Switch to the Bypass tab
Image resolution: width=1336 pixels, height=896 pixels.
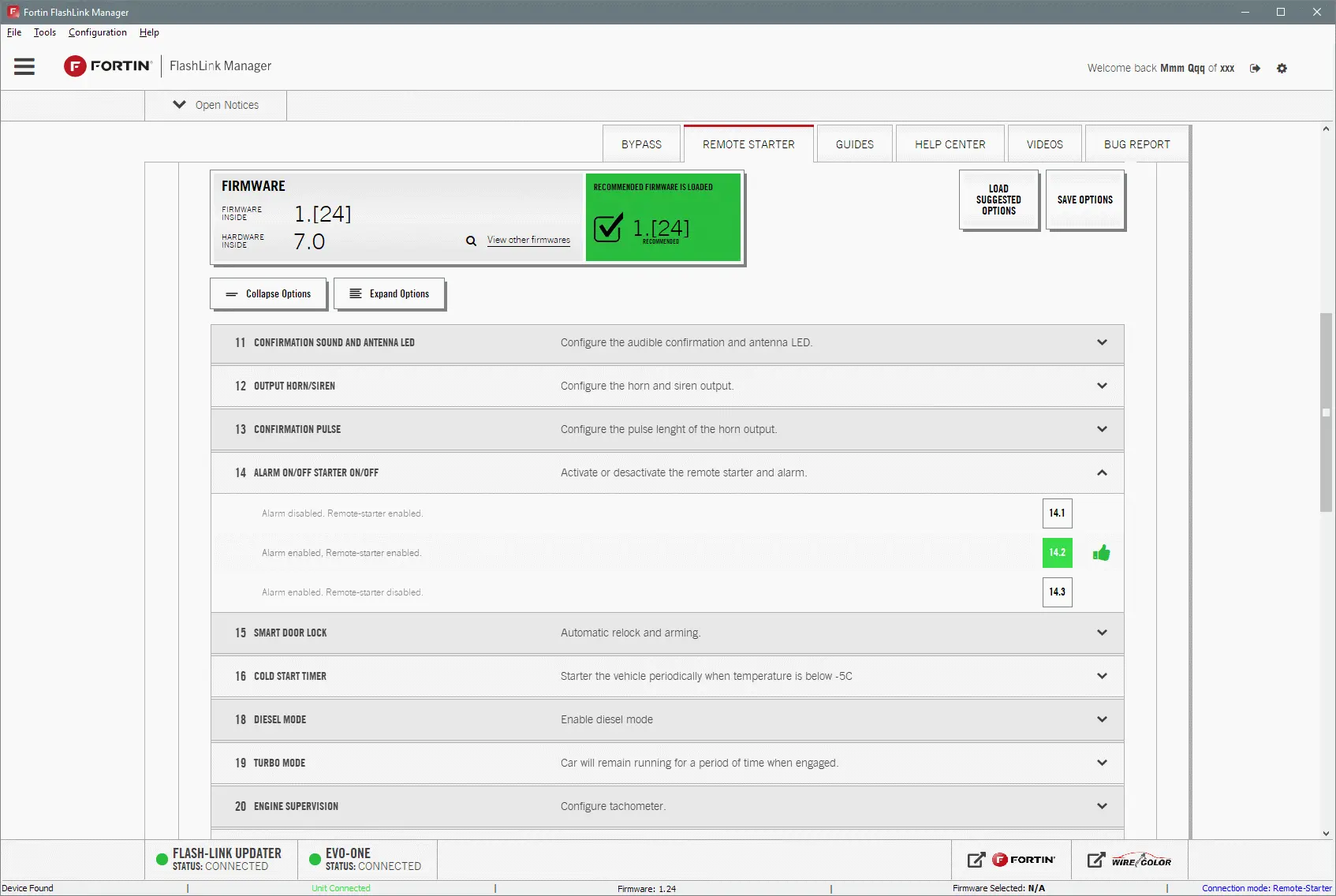point(641,144)
